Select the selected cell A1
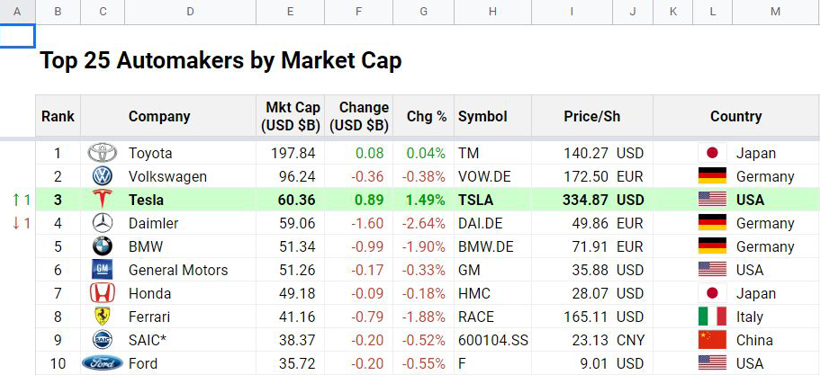The height and width of the screenshot is (375, 820). [x=18, y=36]
